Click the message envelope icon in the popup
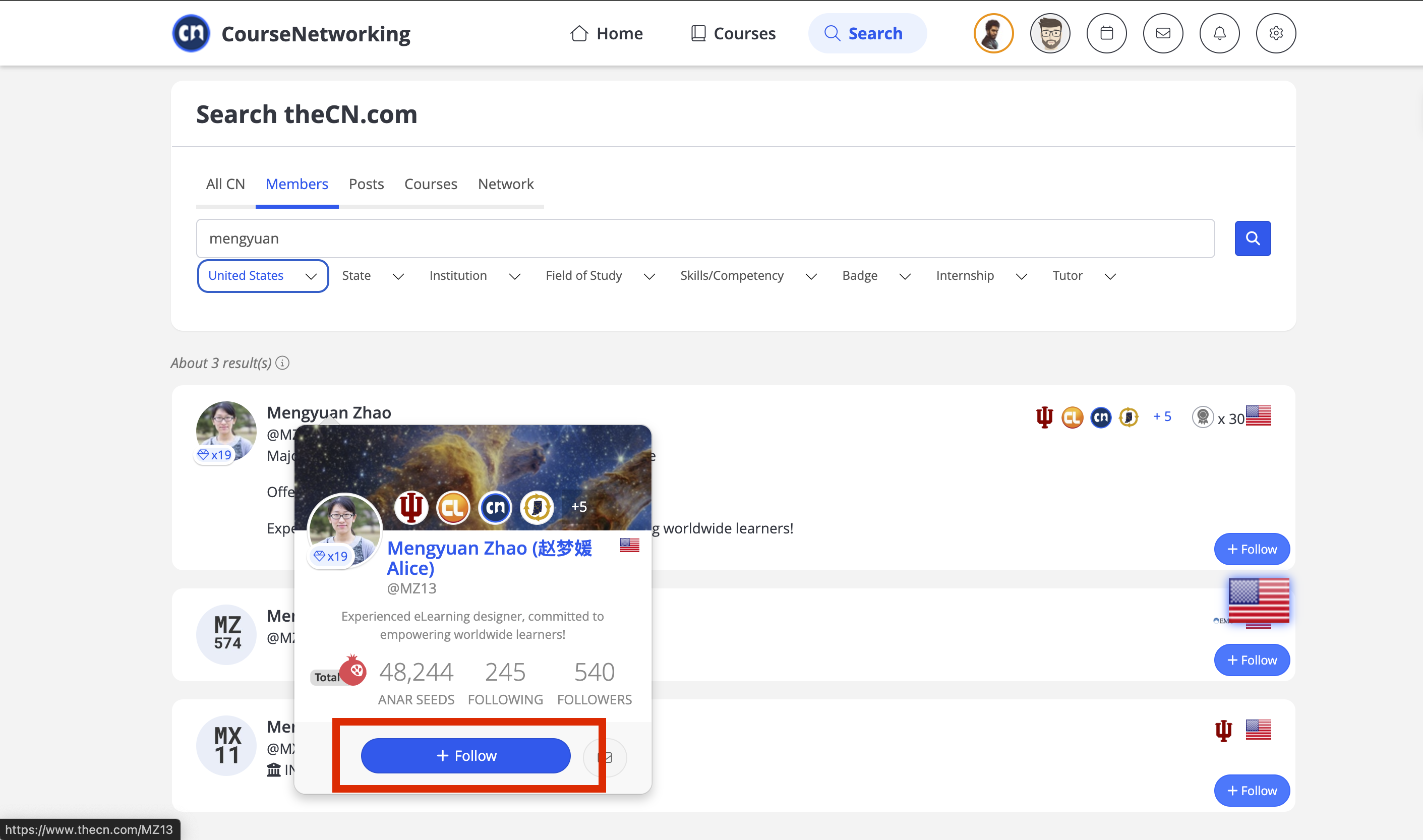Screen dimensions: 1423x840 [605, 757]
